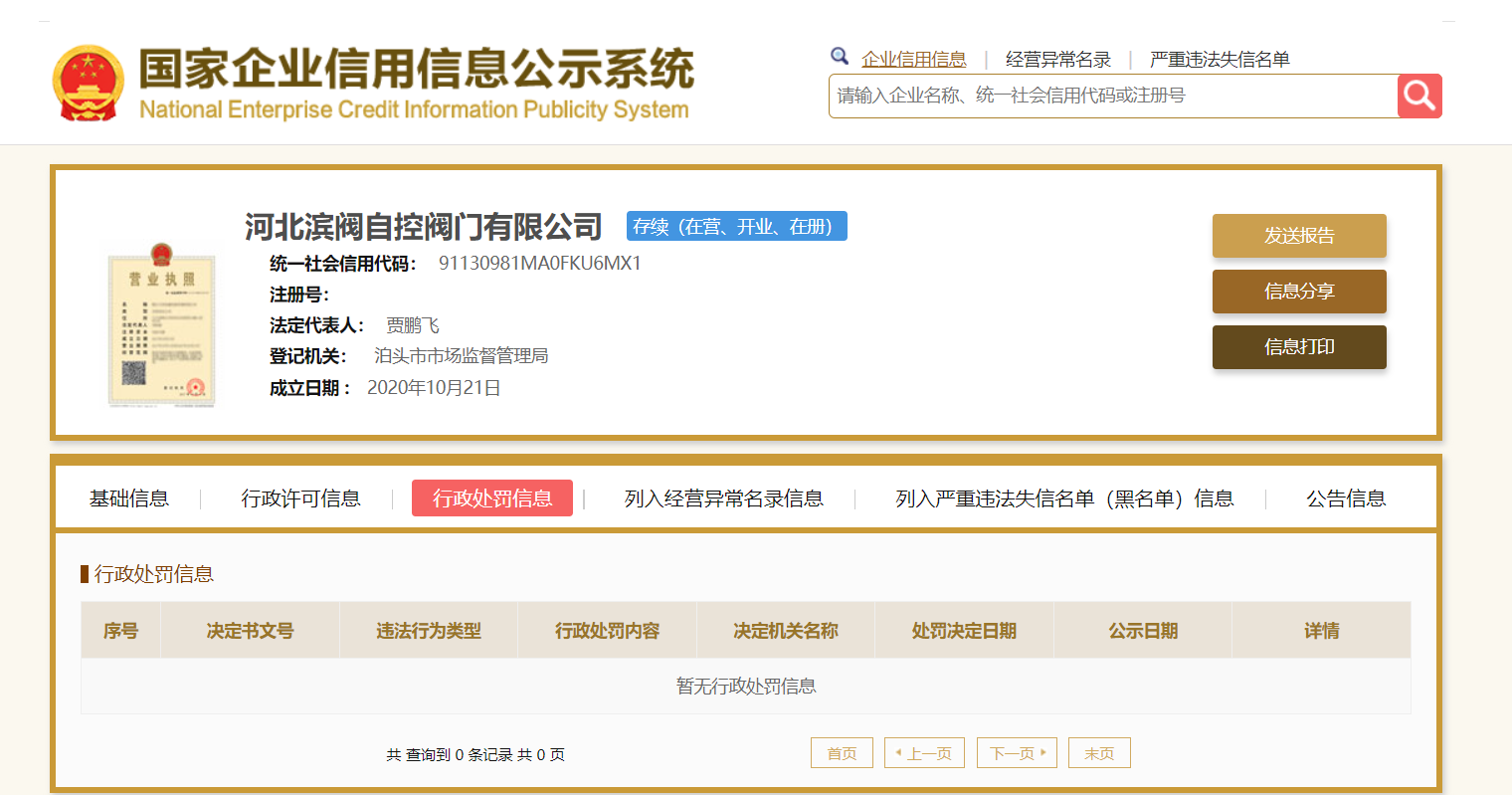Image resolution: width=1512 pixels, height=795 pixels.
Task: Click the legal representative name 贾鹏飞
Action: 413,325
